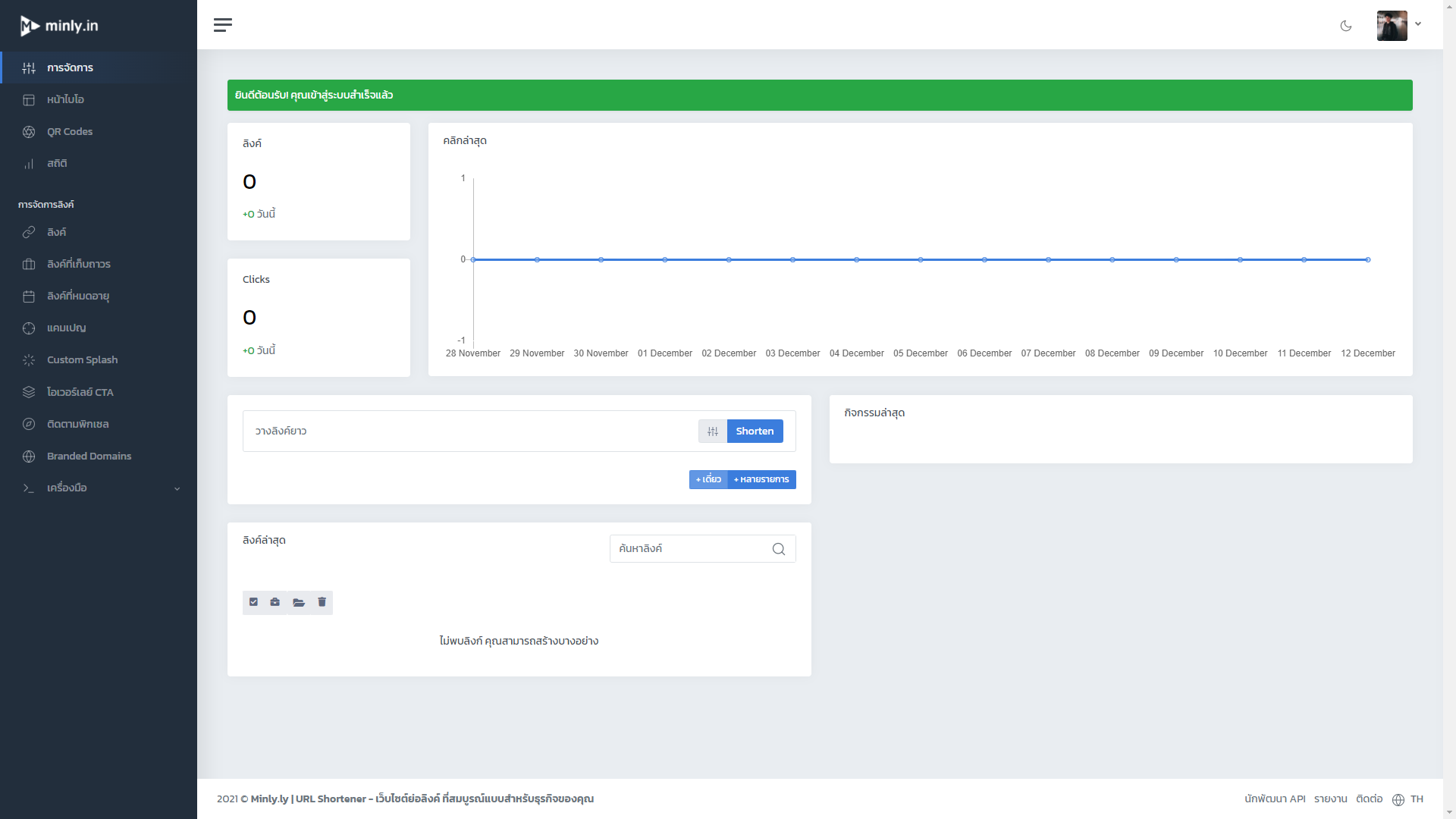The height and width of the screenshot is (819, 1456).
Task: Click the select-all checkbox icon
Action: click(x=253, y=602)
